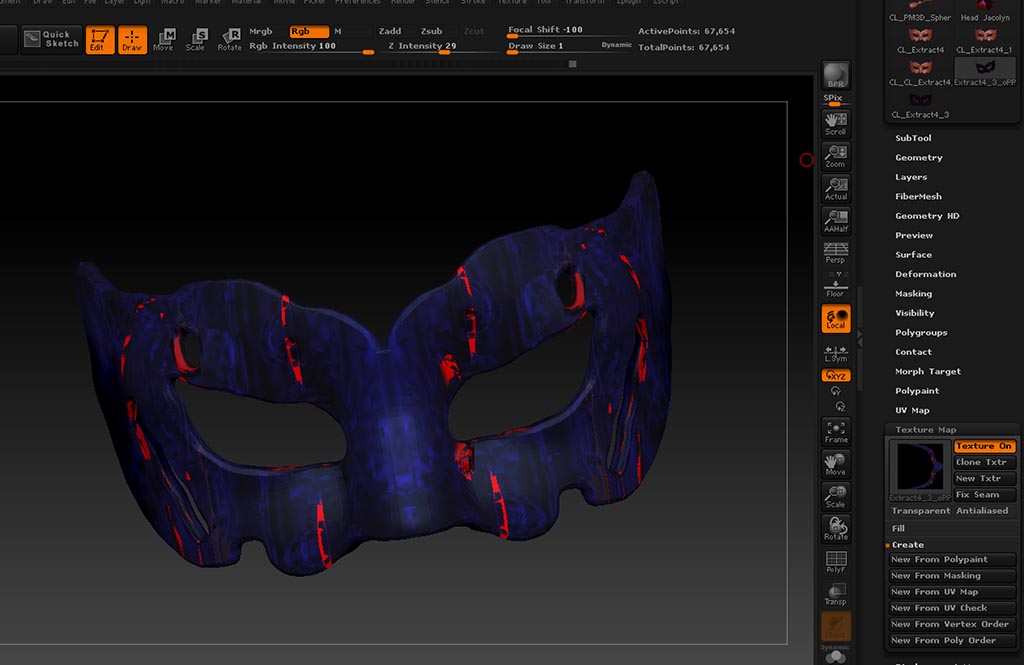Open the Polygroups sub-palette

click(x=921, y=332)
